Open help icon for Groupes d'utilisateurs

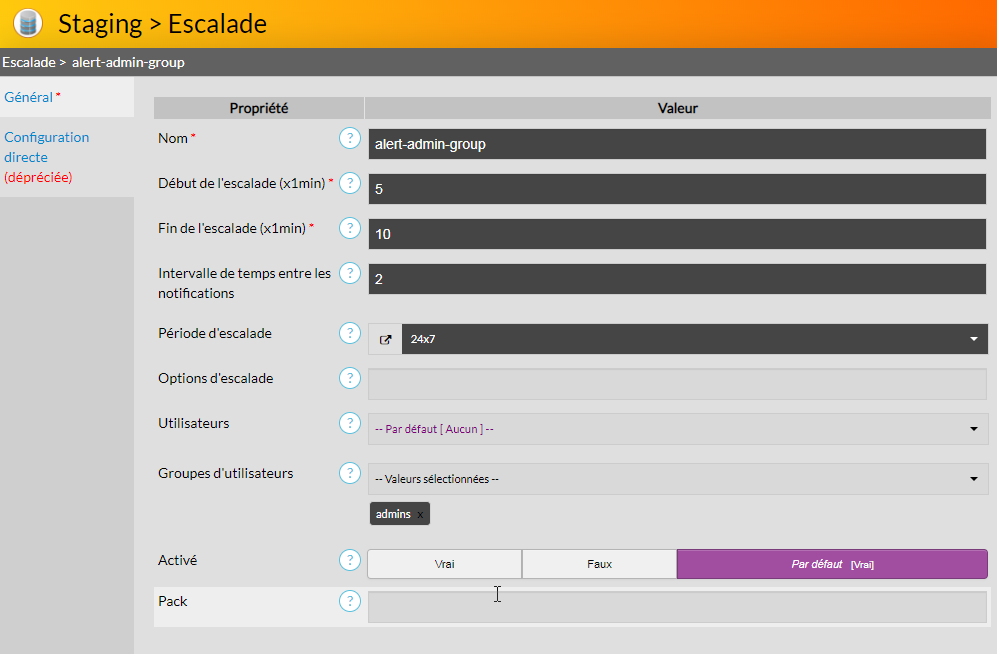pyautogui.click(x=349, y=473)
